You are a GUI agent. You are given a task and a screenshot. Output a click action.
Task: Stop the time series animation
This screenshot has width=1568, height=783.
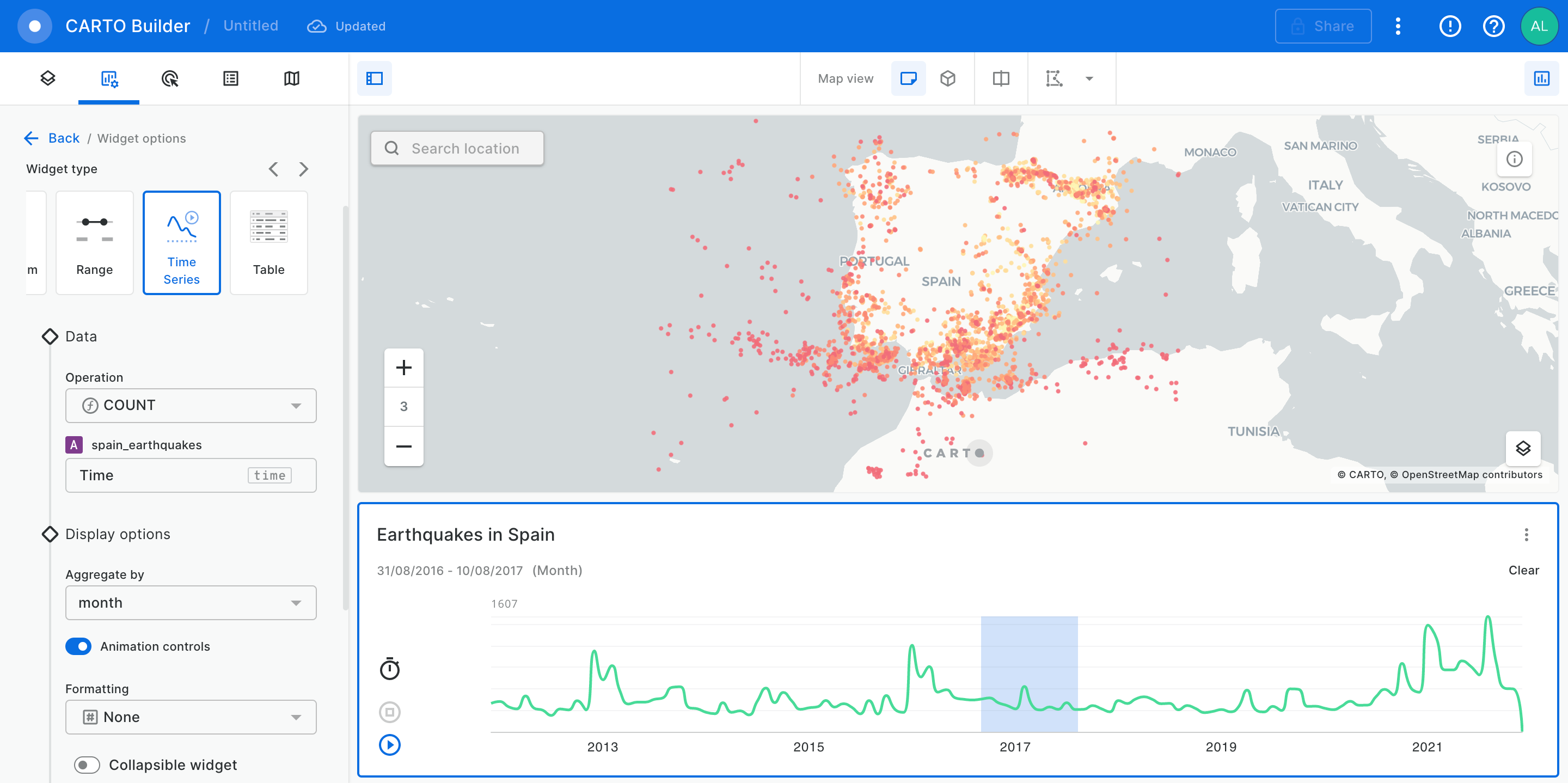pyautogui.click(x=390, y=711)
